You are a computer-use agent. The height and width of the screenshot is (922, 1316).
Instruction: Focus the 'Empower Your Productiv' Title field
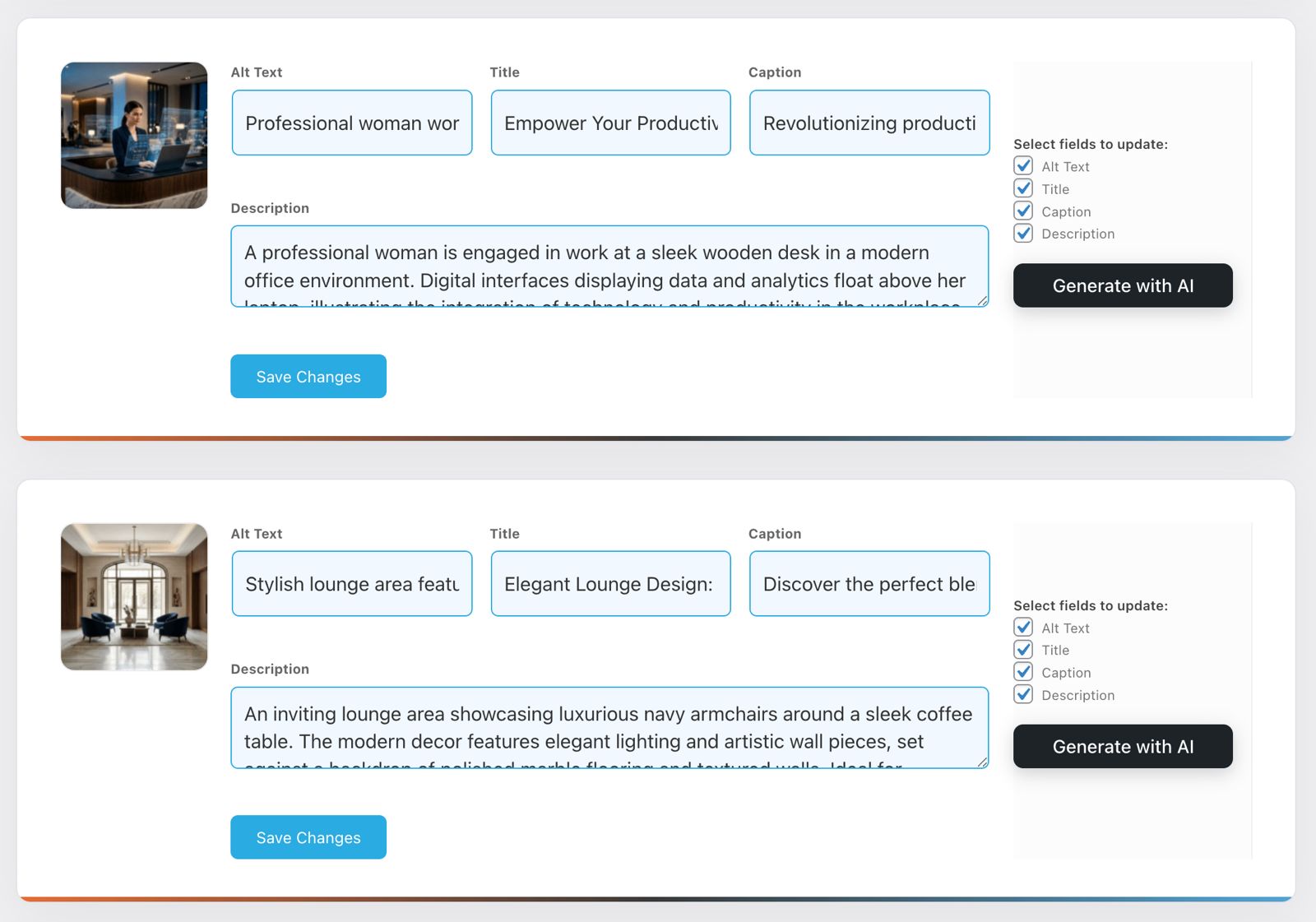(x=610, y=123)
